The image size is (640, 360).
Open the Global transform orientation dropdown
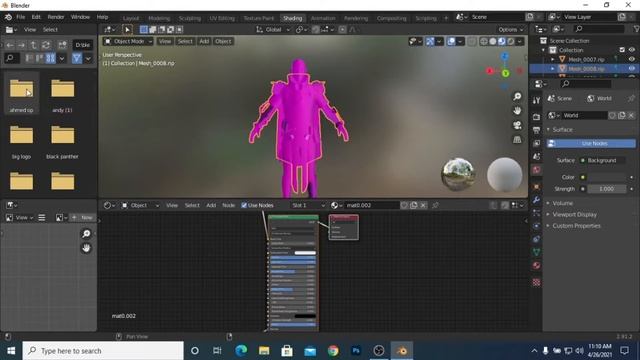pyautogui.click(x=273, y=29)
